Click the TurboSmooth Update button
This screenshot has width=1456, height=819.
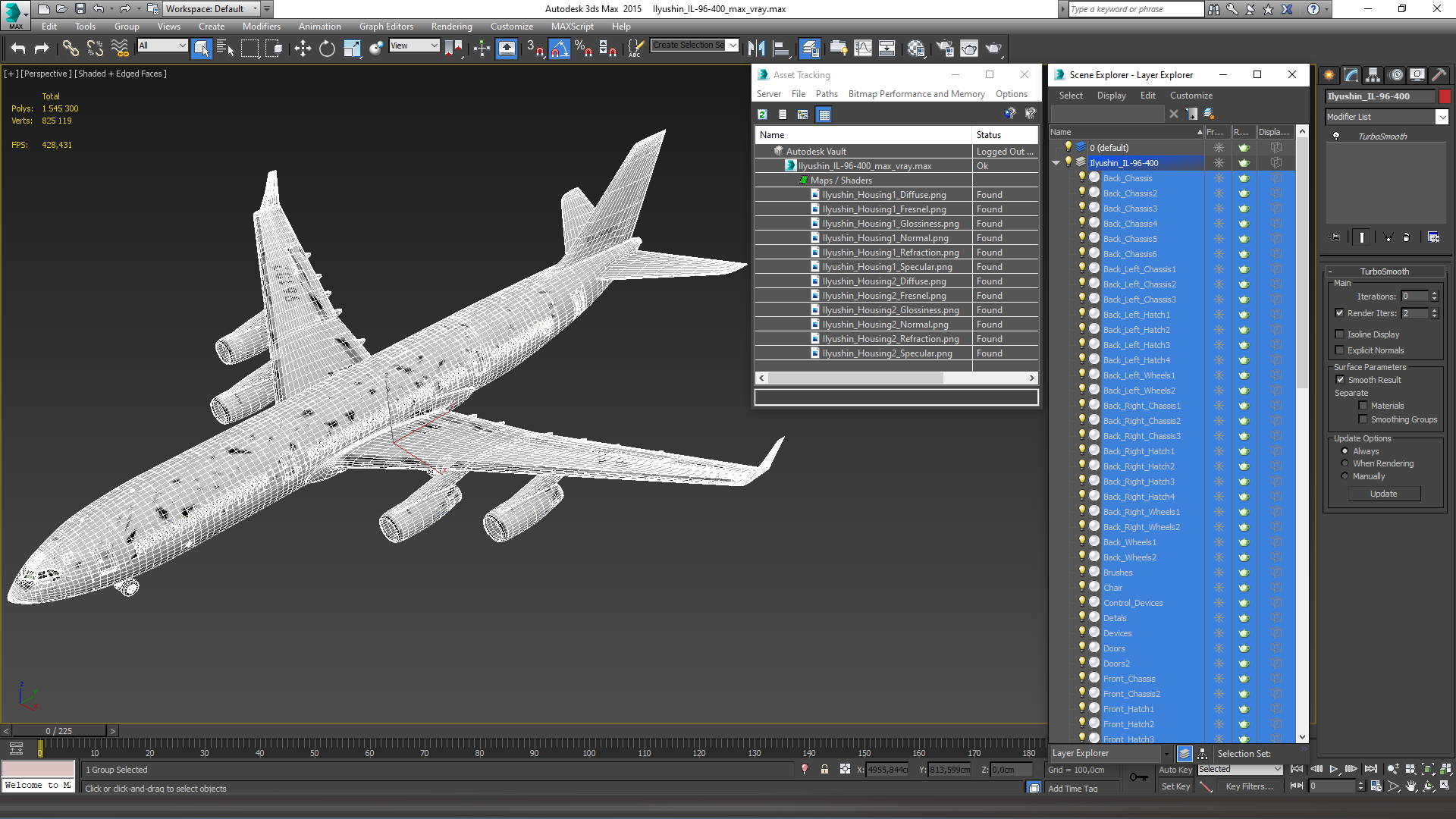click(1383, 494)
